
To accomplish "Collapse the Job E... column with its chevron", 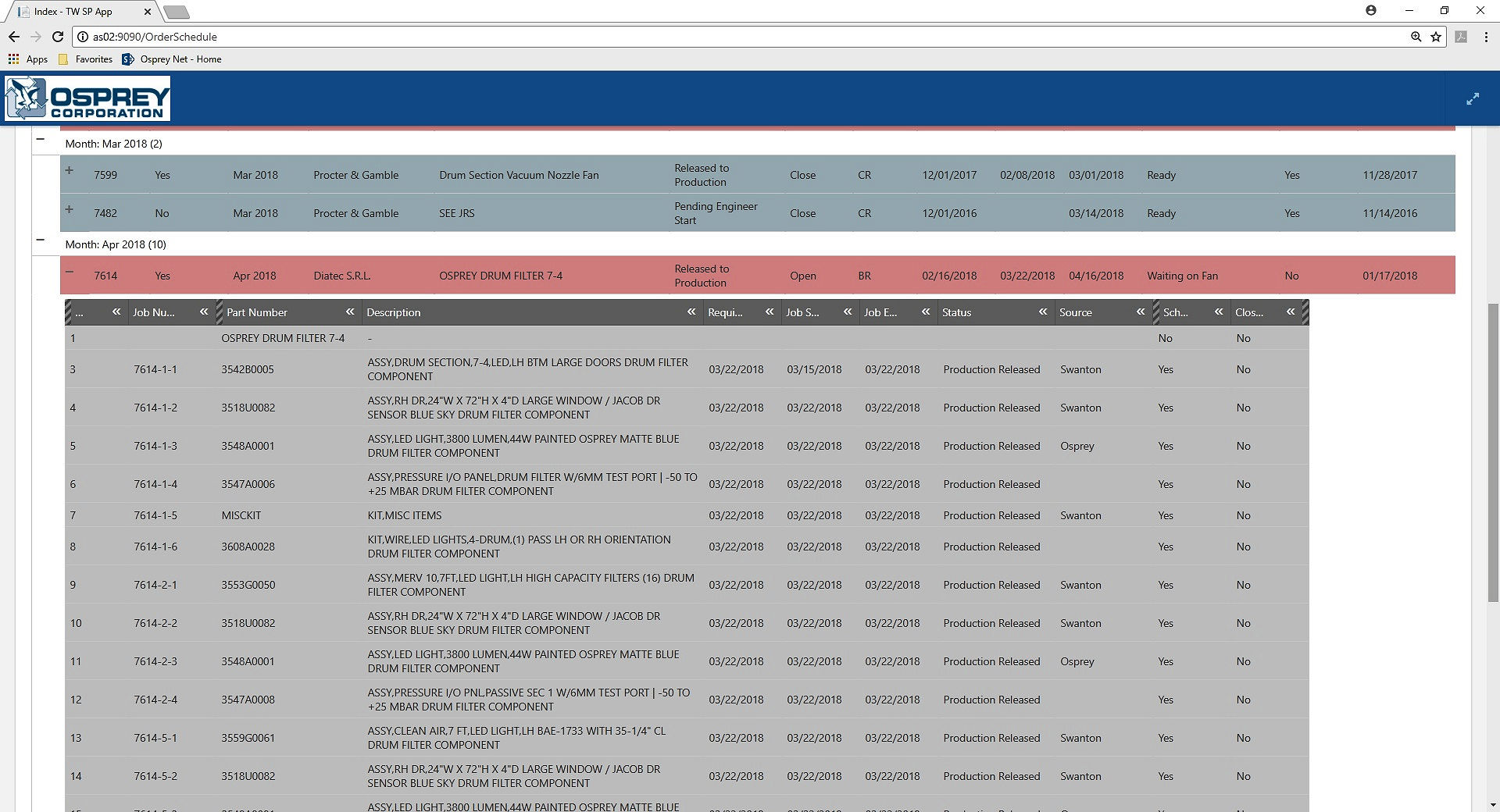I will click(926, 312).
